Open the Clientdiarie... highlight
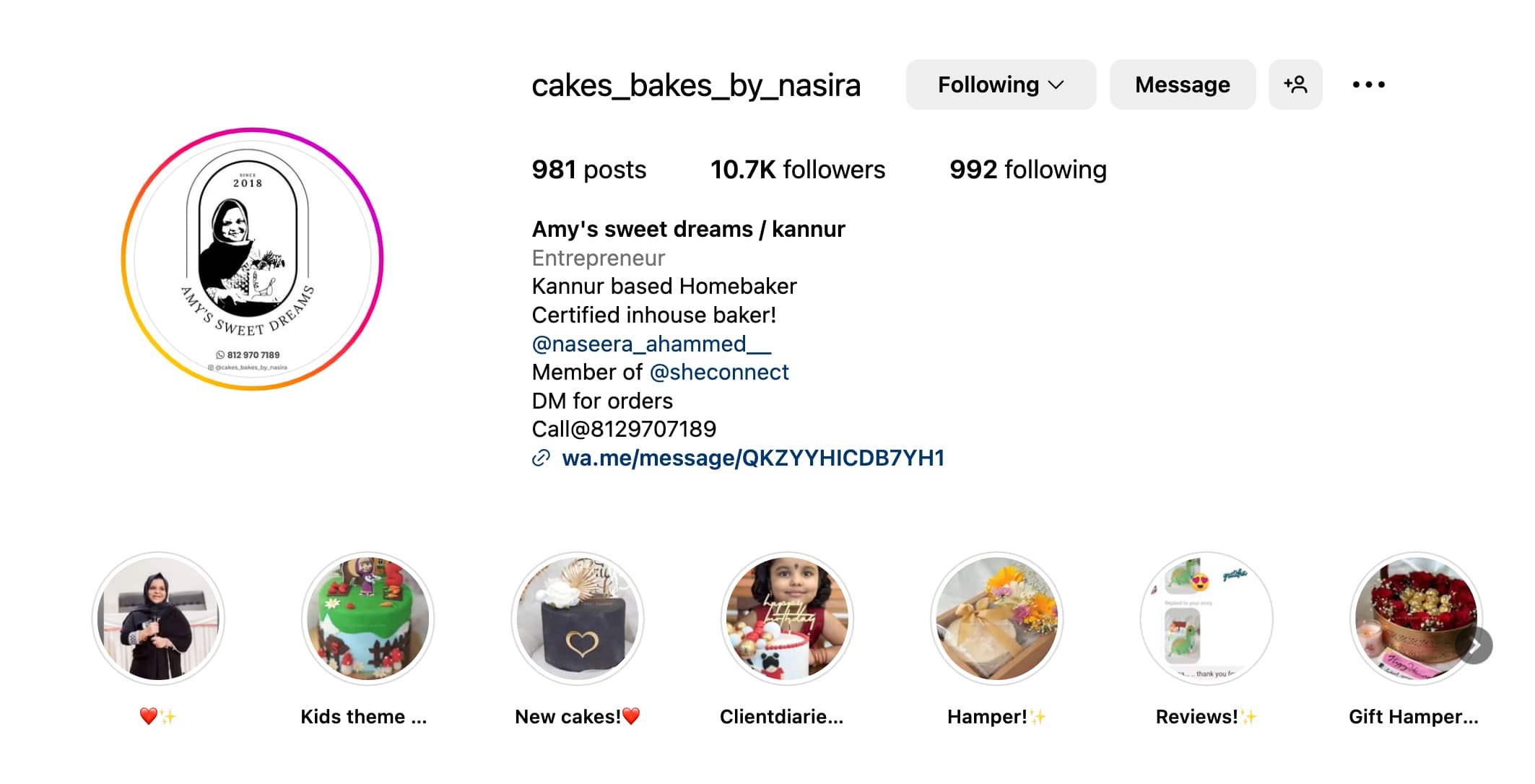The image size is (1535, 784). (x=787, y=619)
